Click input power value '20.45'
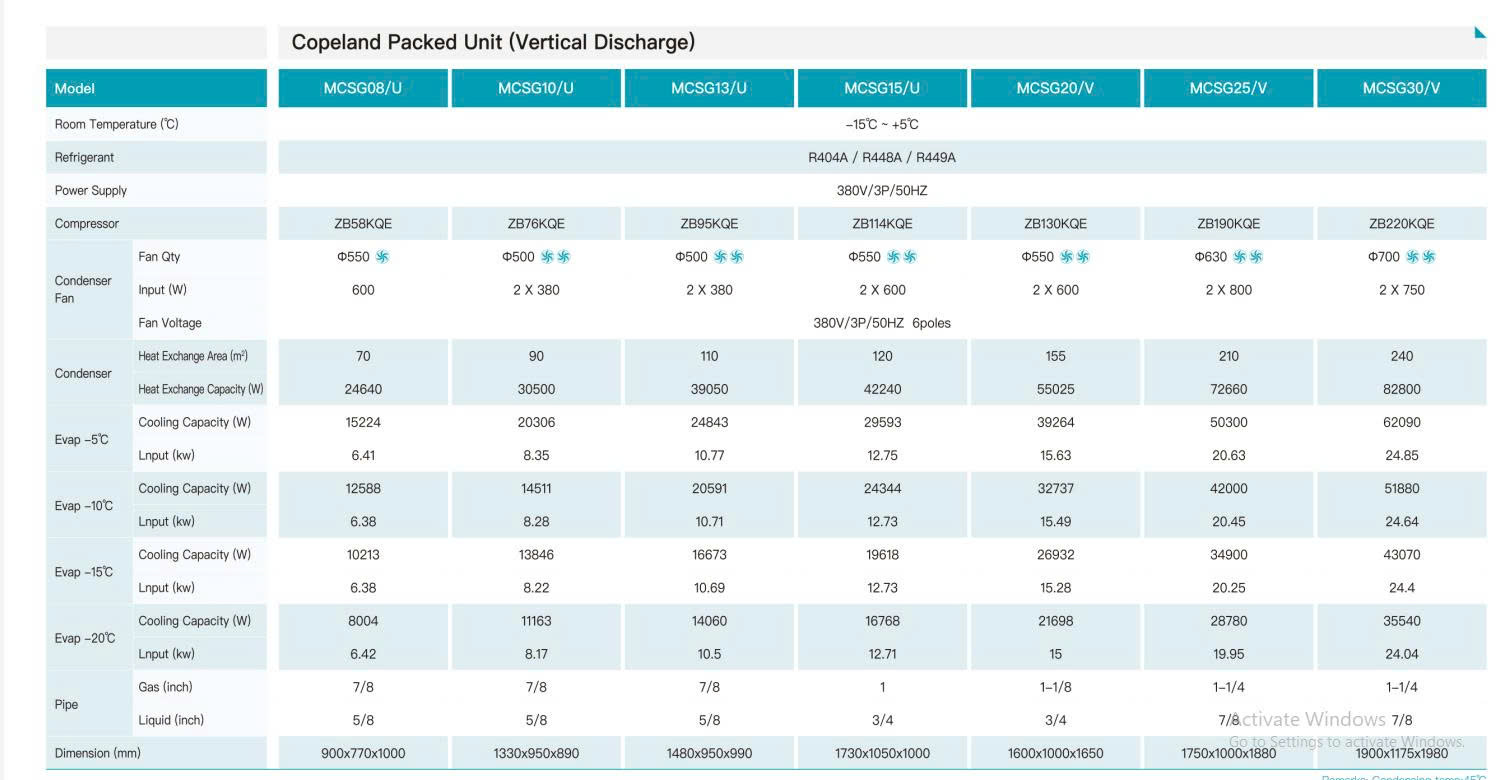Image resolution: width=1499 pixels, height=780 pixels. pyautogui.click(x=1228, y=521)
